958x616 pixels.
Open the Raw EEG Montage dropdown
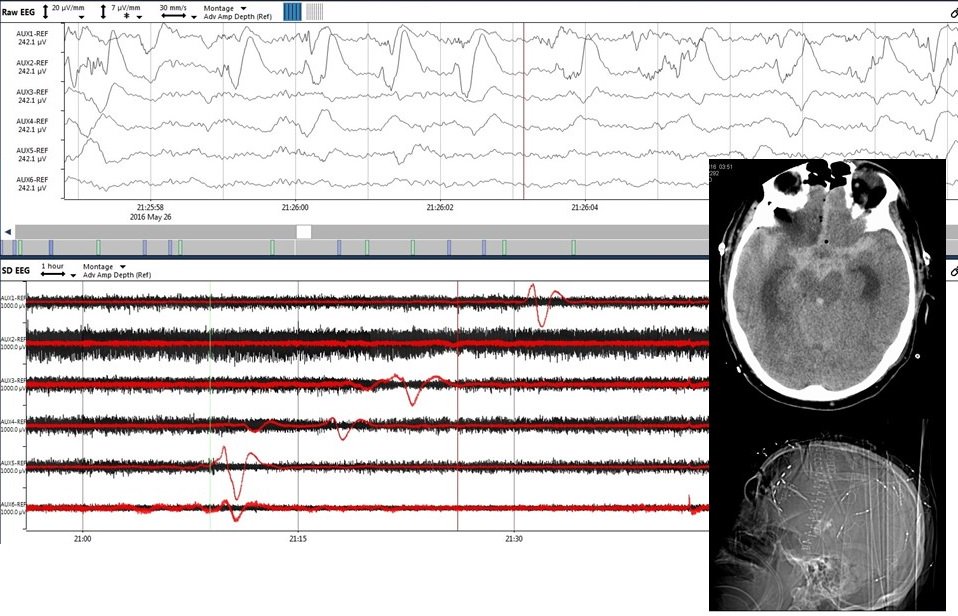243,9
